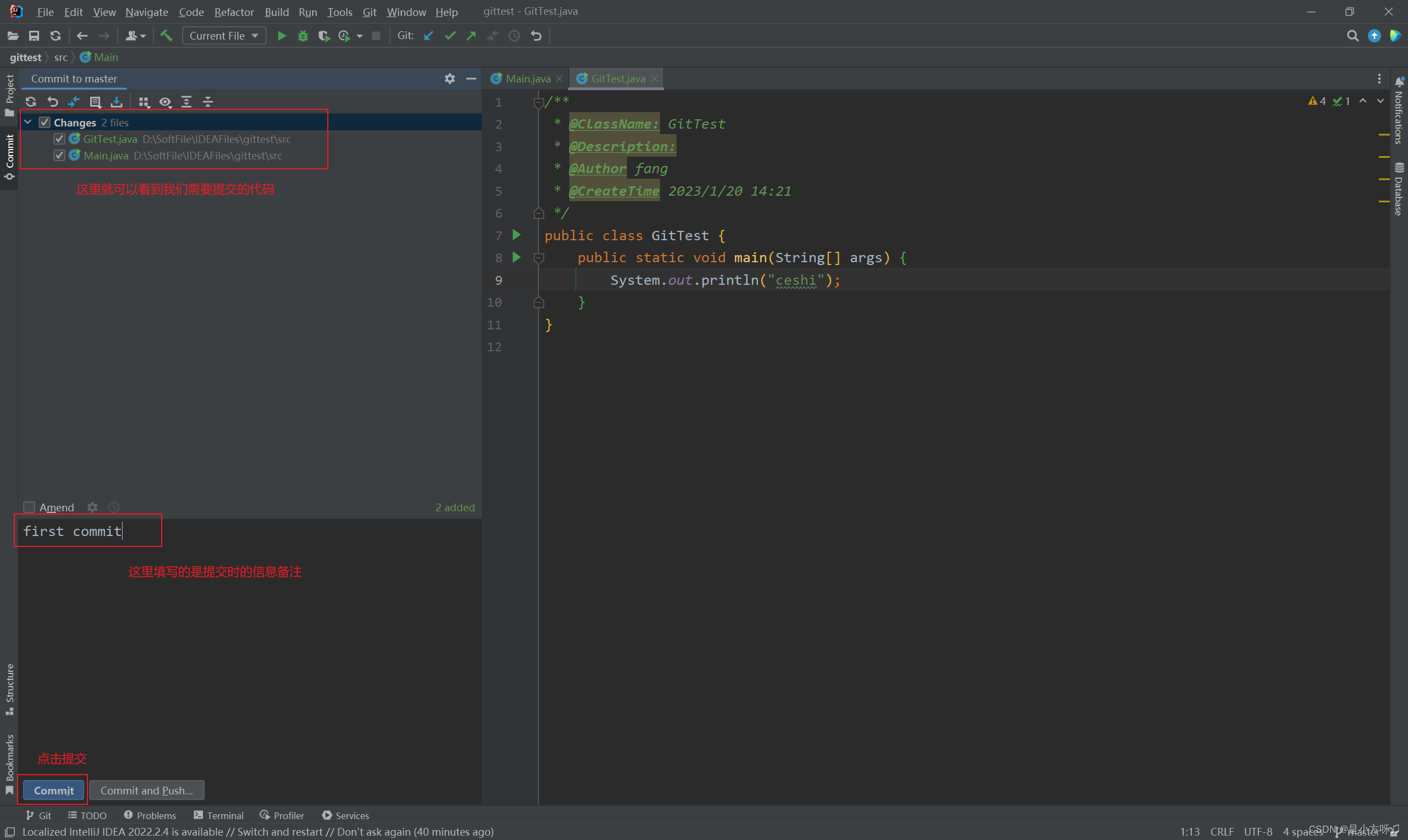Click the Git update project arrow icon

tap(428, 36)
